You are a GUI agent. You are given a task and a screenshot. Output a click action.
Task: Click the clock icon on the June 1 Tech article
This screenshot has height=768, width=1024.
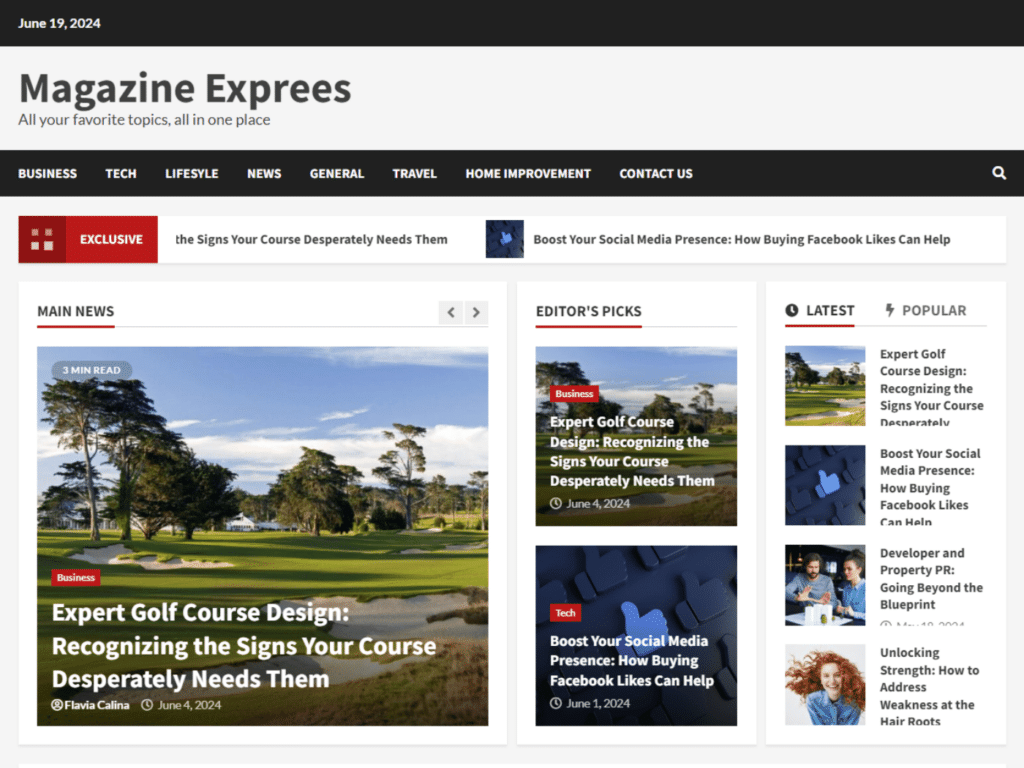tap(554, 704)
